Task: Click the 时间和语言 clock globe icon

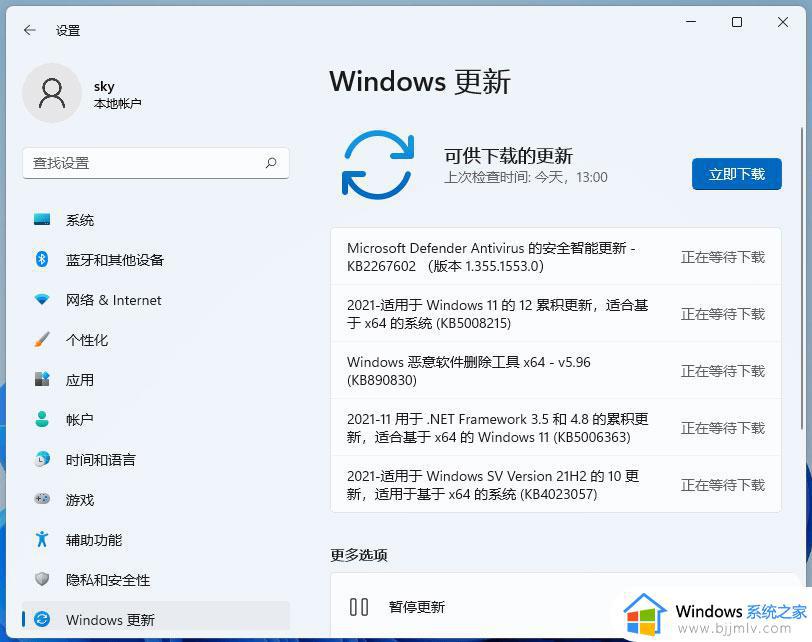Action: 42,459
